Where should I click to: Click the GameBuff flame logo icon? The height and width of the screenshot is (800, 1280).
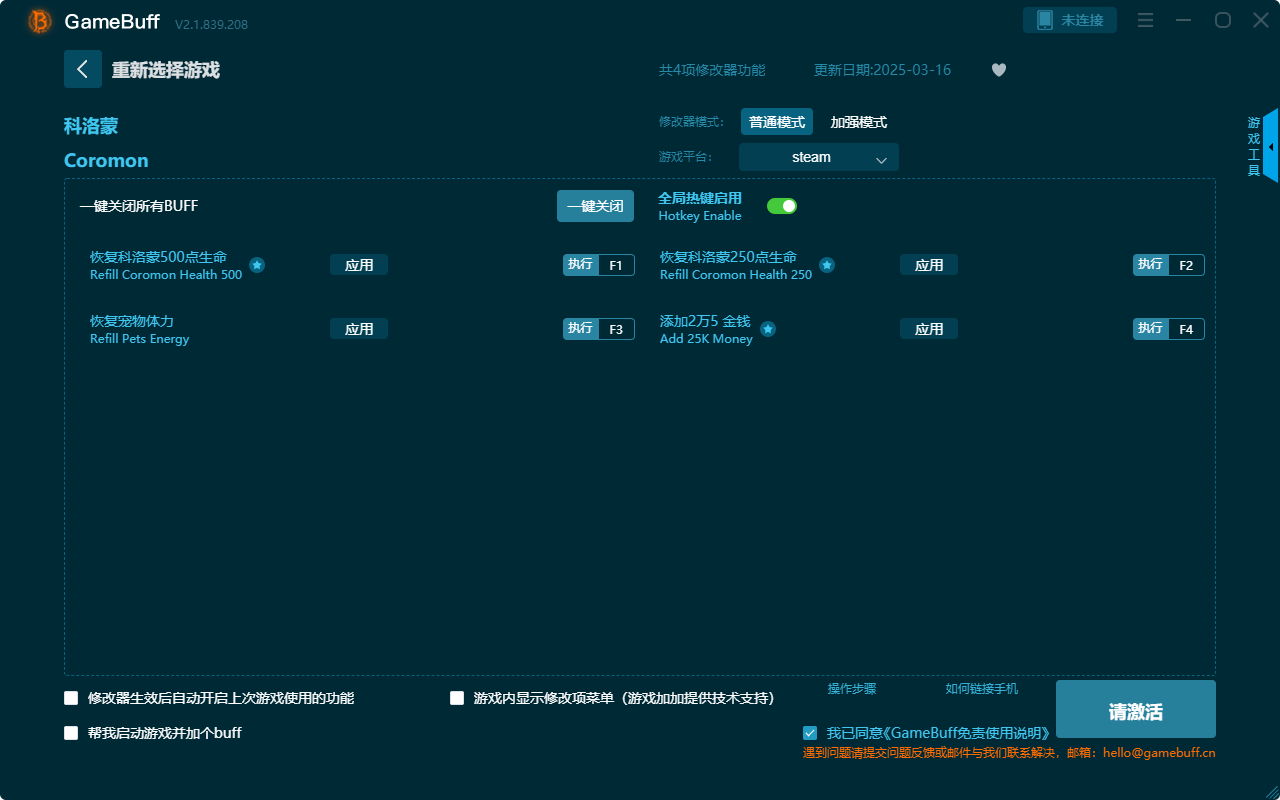click(x=39, y=20)
